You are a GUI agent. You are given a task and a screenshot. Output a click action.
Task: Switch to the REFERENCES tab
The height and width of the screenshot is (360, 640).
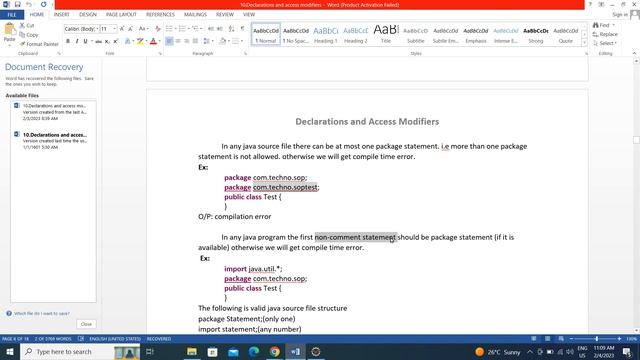pos(160,14)
